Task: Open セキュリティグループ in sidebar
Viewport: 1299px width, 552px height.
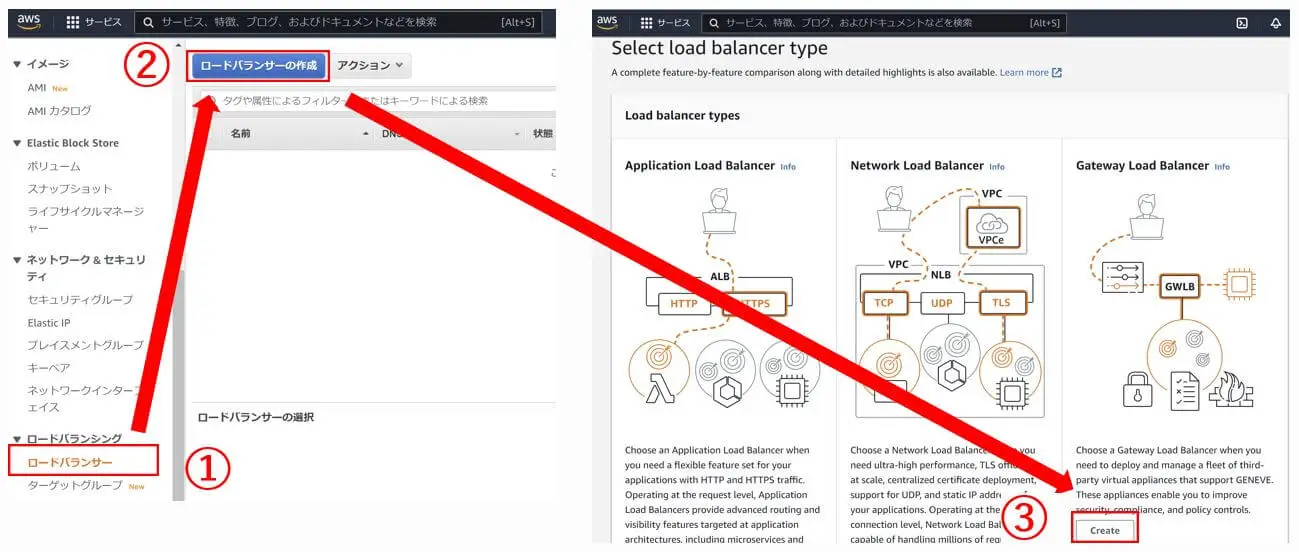Action: pos(80,300)
